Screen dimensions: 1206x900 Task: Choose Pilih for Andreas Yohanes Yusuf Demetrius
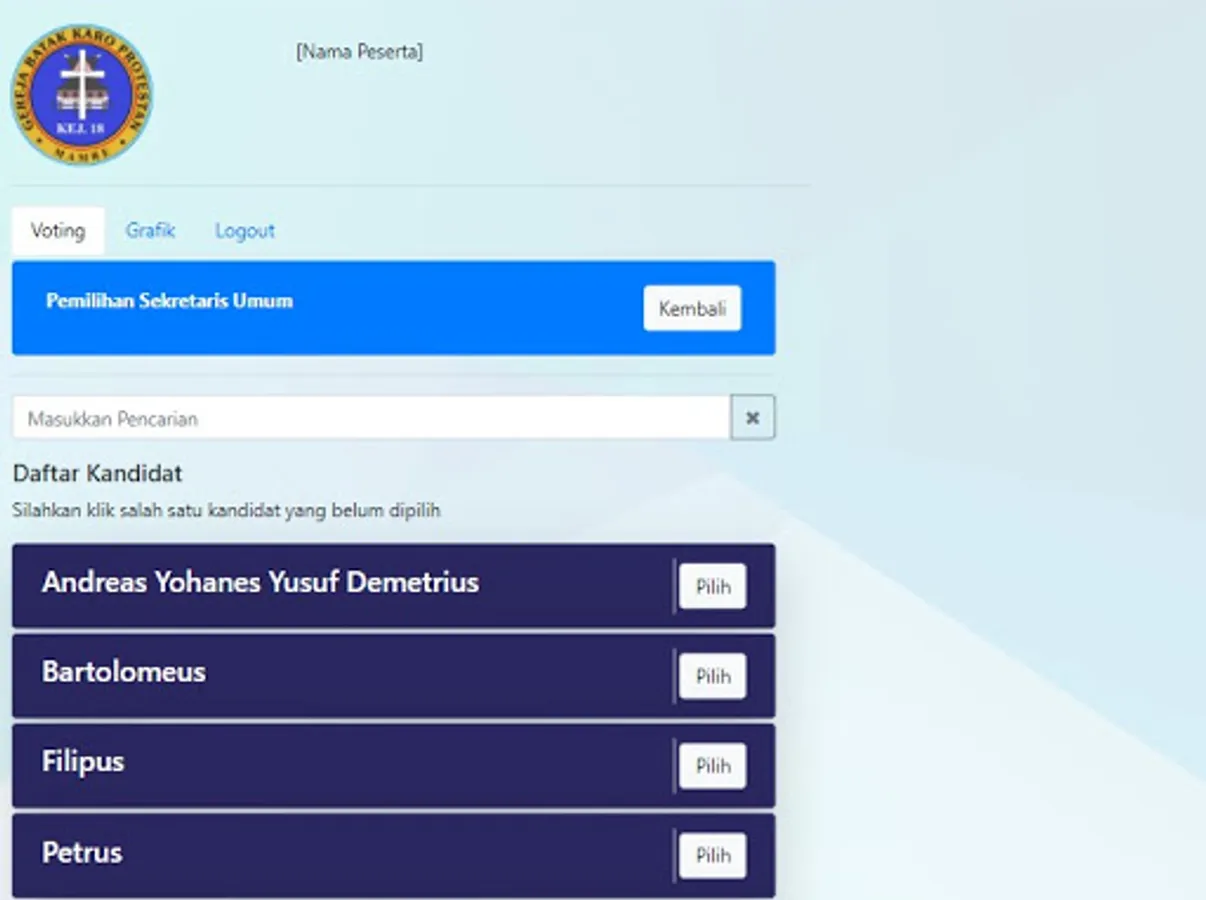713,587
